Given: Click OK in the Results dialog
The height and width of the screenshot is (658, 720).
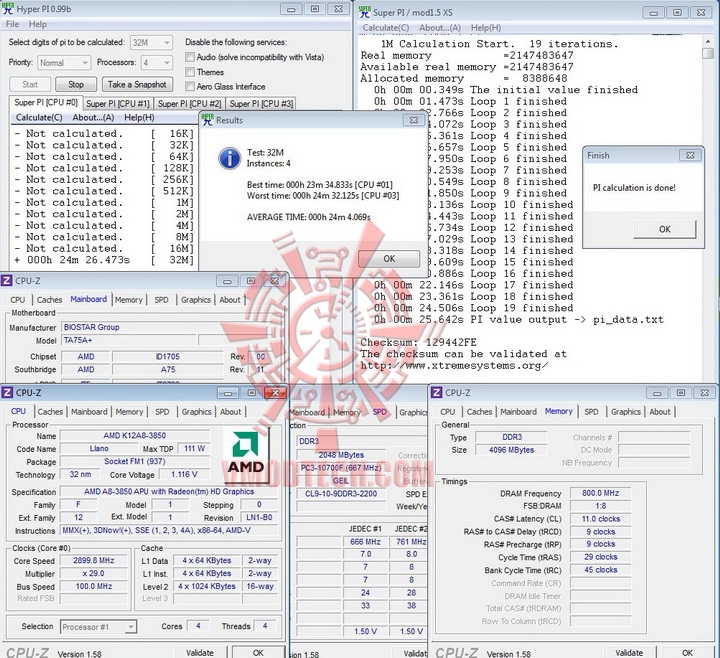Looking at the screenshot, I should pyautogui.click(x=389, y=259).
